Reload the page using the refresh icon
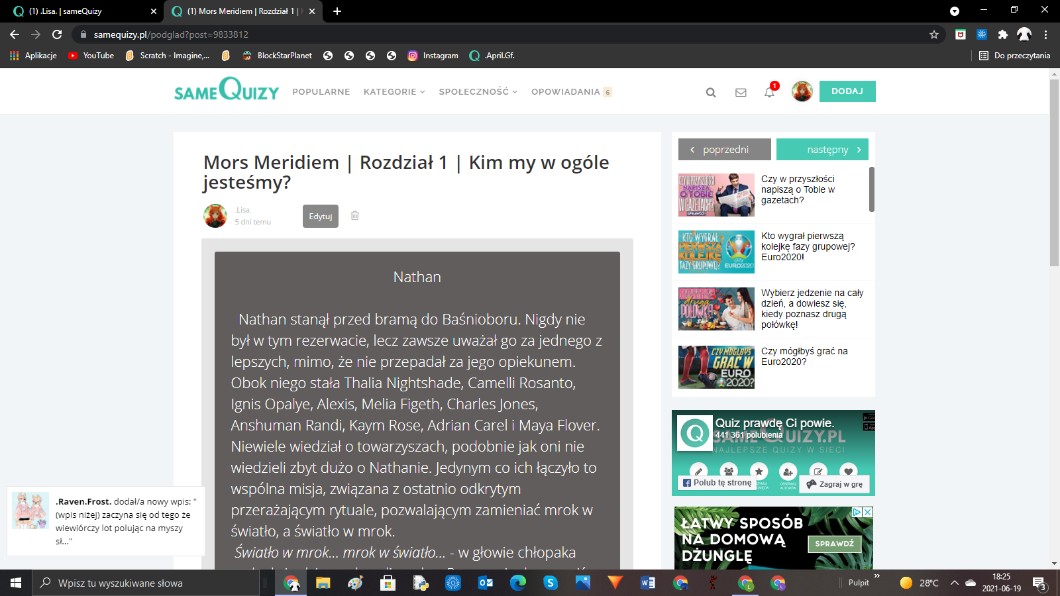 [56, 34]
